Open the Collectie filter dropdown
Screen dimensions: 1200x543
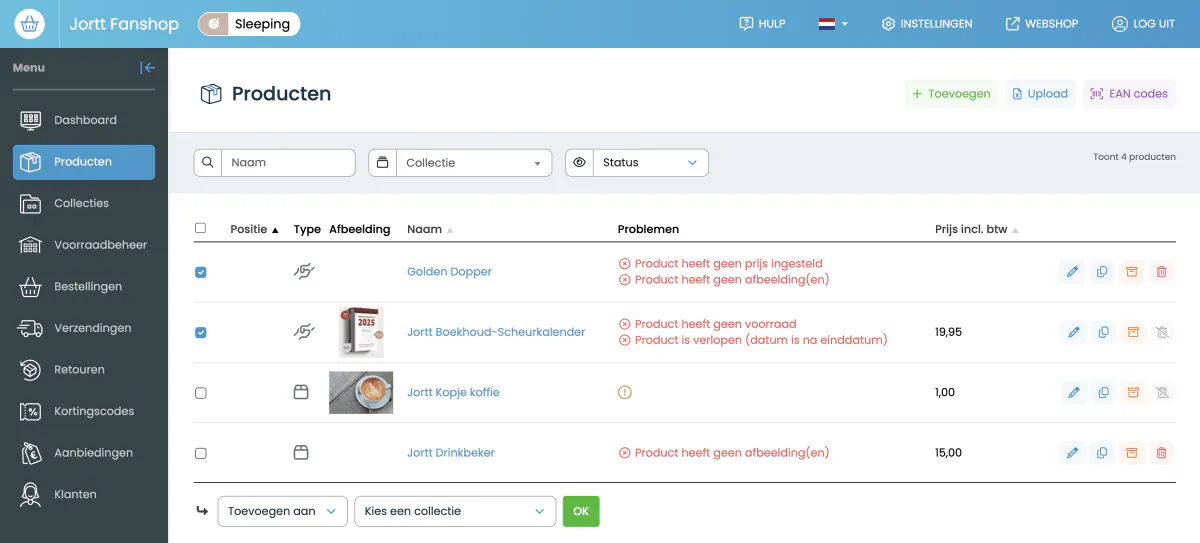coord(474,162)
